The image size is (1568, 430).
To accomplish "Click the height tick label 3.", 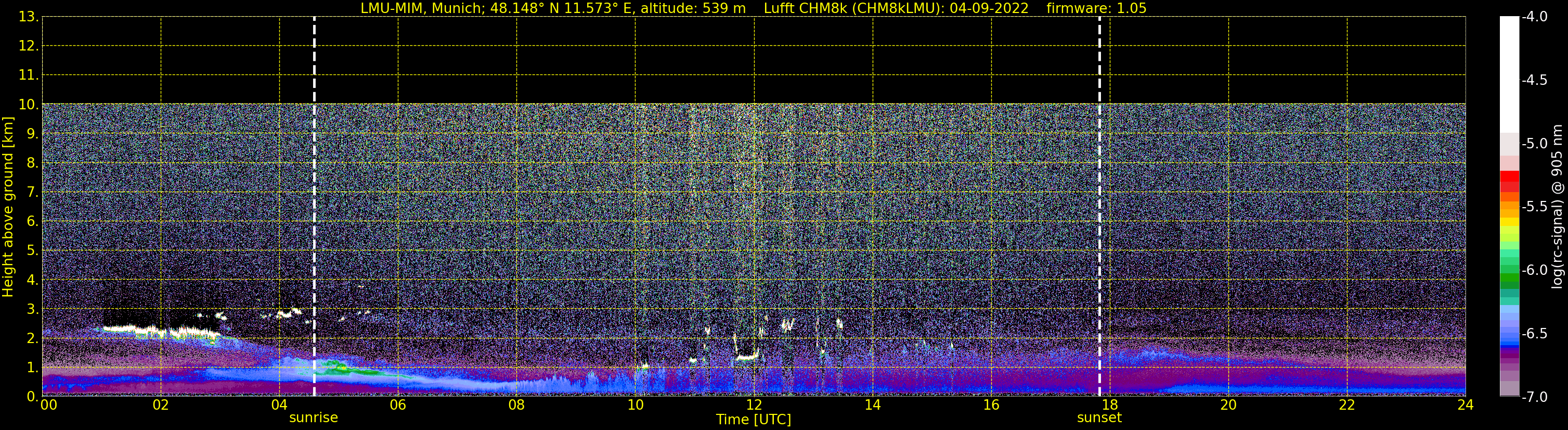I will (x=32, y=309).
